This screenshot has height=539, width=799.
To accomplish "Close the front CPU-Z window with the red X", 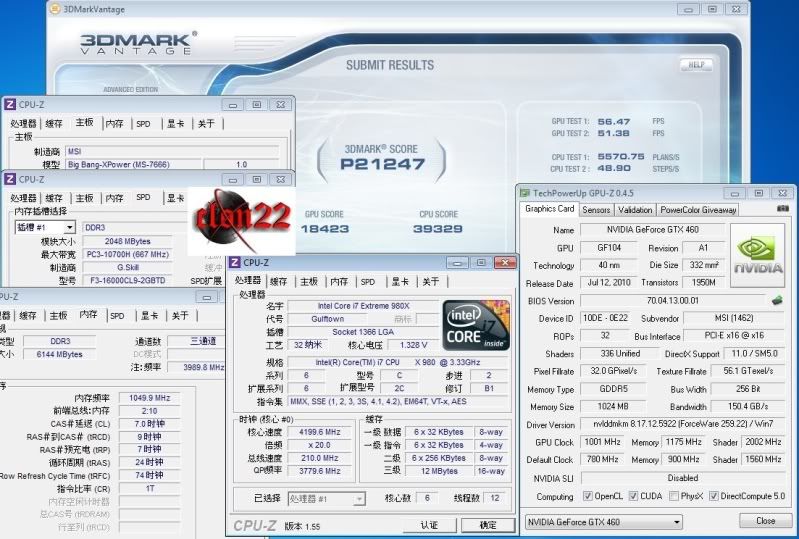I will [505, 262].
